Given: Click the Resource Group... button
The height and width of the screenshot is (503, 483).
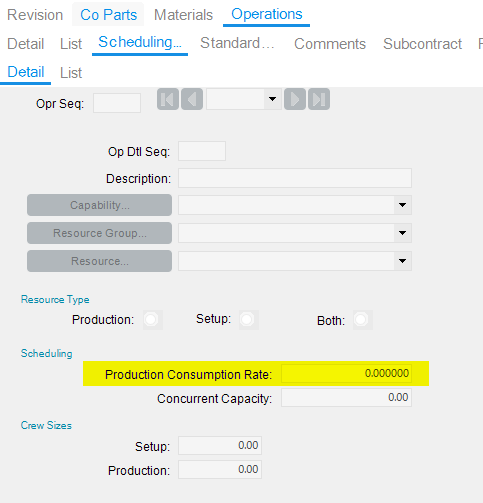Looking at the screenshot, I should (x=99, y=233).
